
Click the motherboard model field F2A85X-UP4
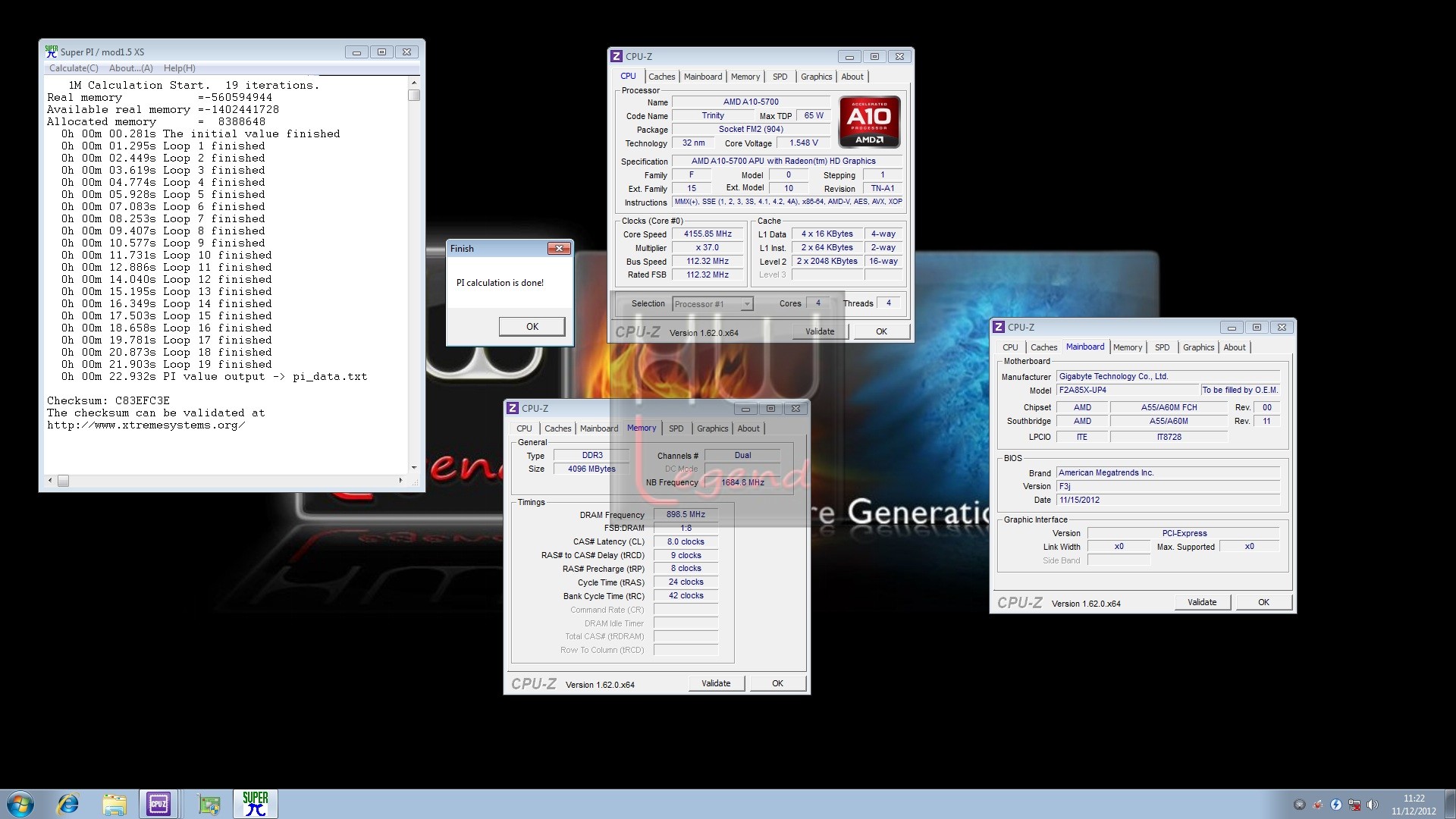pyautogui.click(x=1128, y=390)
